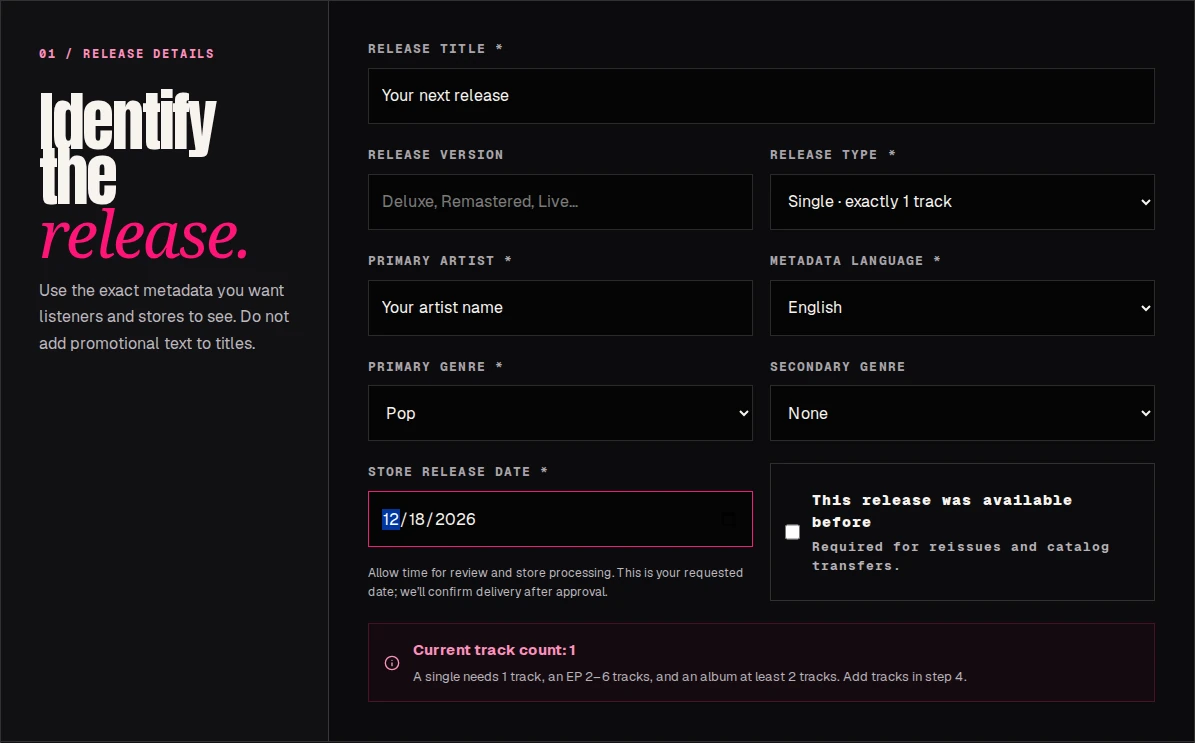Click the 'SECONDARY GENRE' field label
1195x743 pixels.
coord(838,367)
